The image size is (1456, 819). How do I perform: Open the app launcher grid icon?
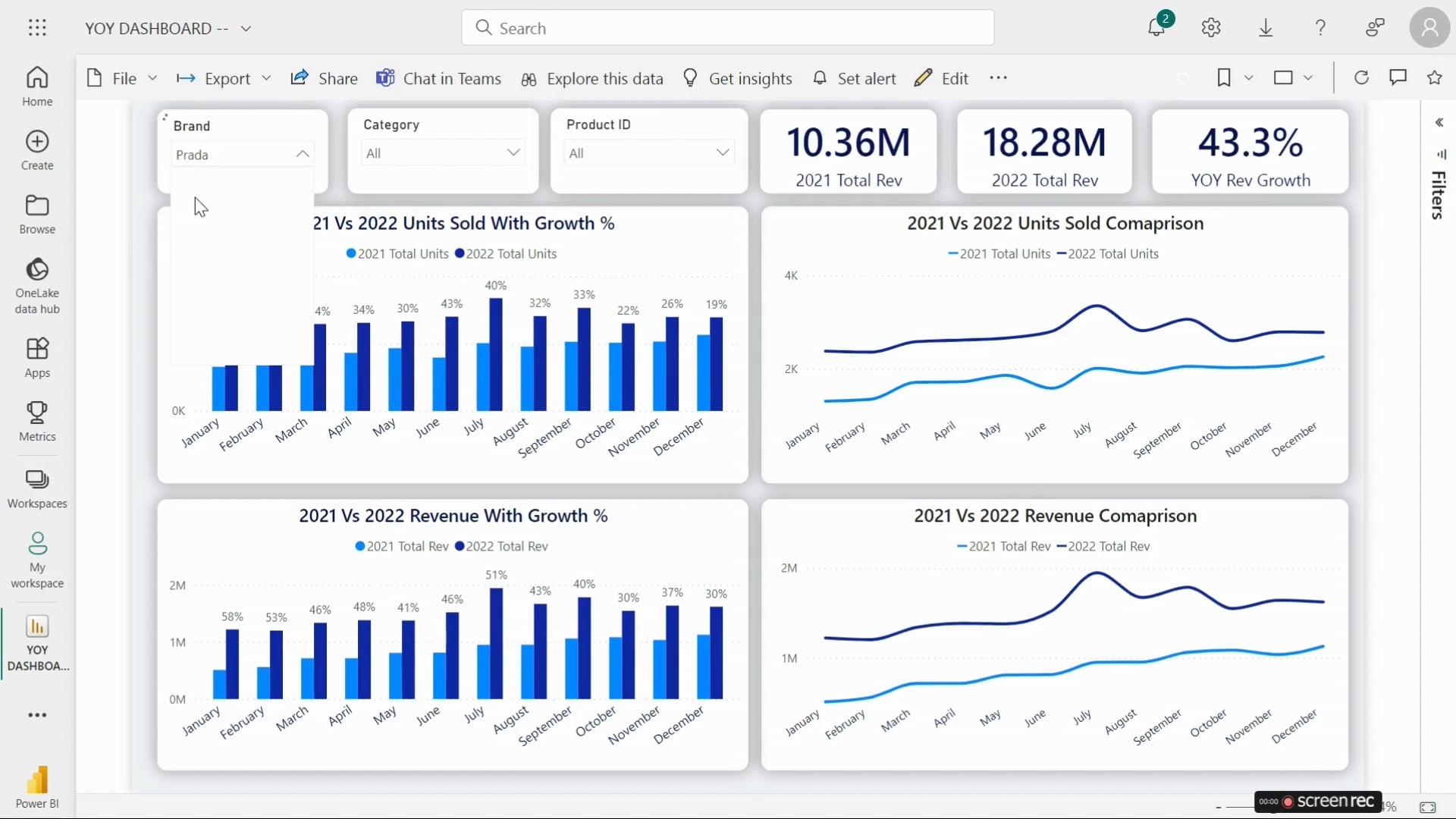37,28
